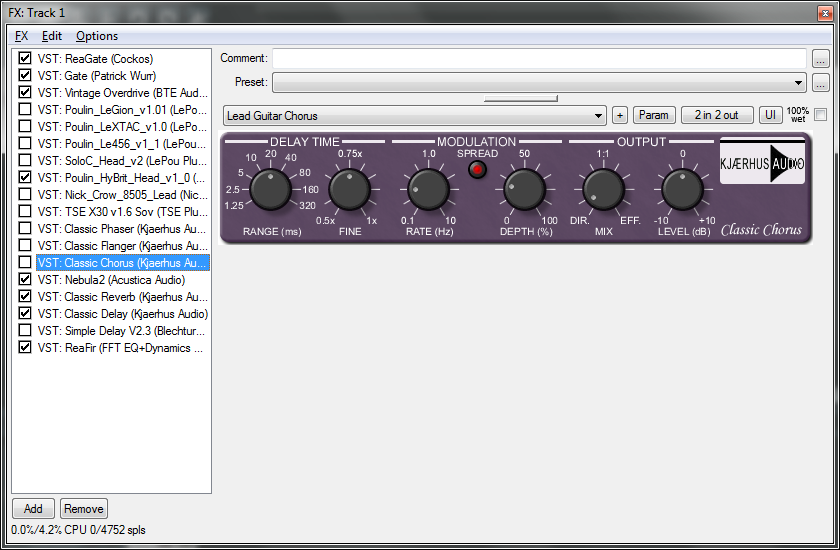Open the Options menu

click(97, 36)
